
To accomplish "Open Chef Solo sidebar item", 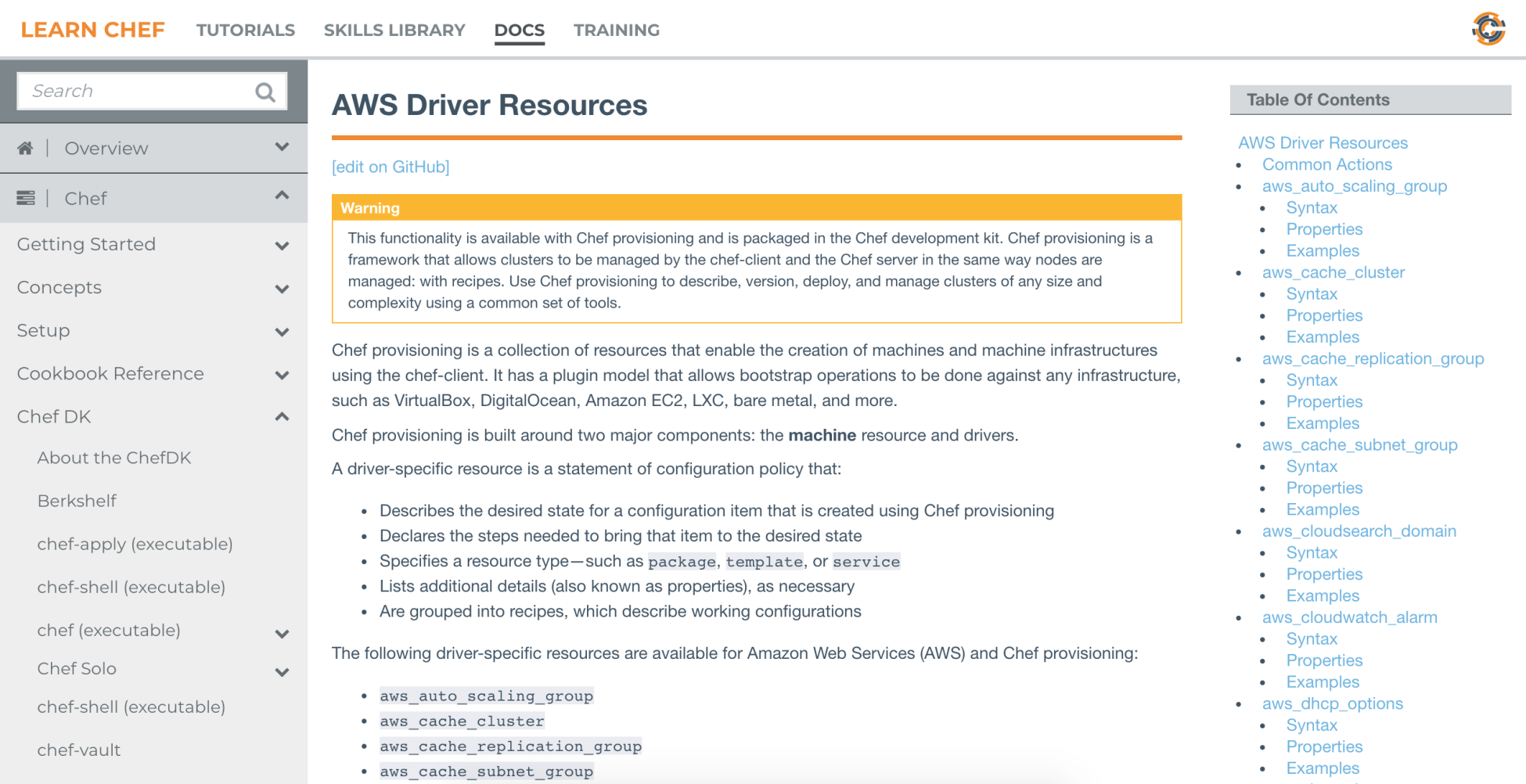I will pos(77,668).
